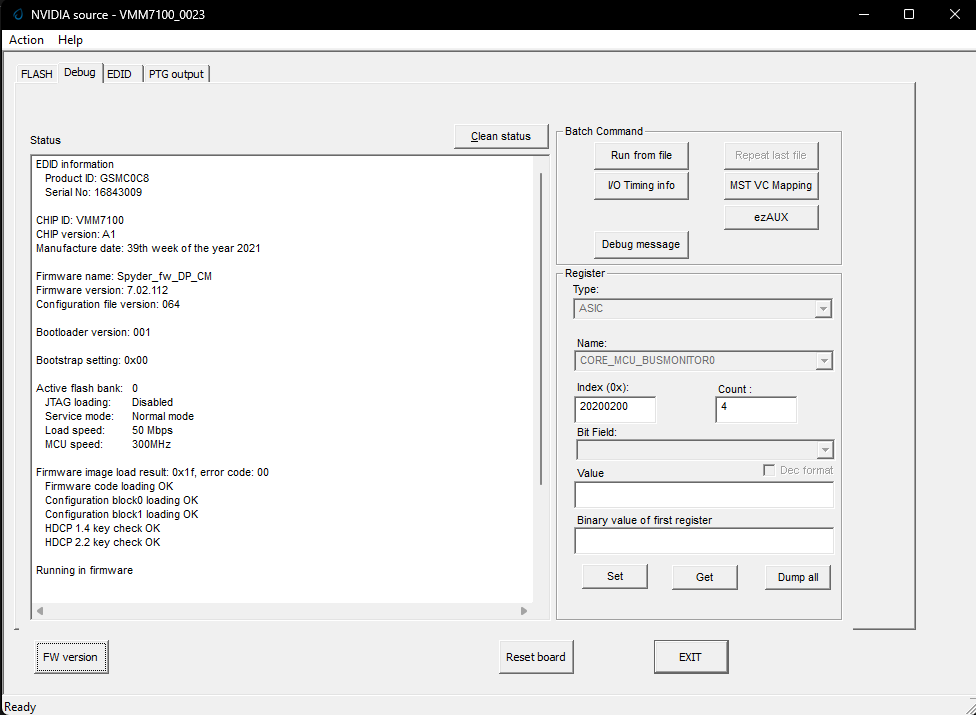The width and height of the screenshot is (976, 715).
Task: Click the status log vertical scrollbar
Action: click(x=541, y=329)
